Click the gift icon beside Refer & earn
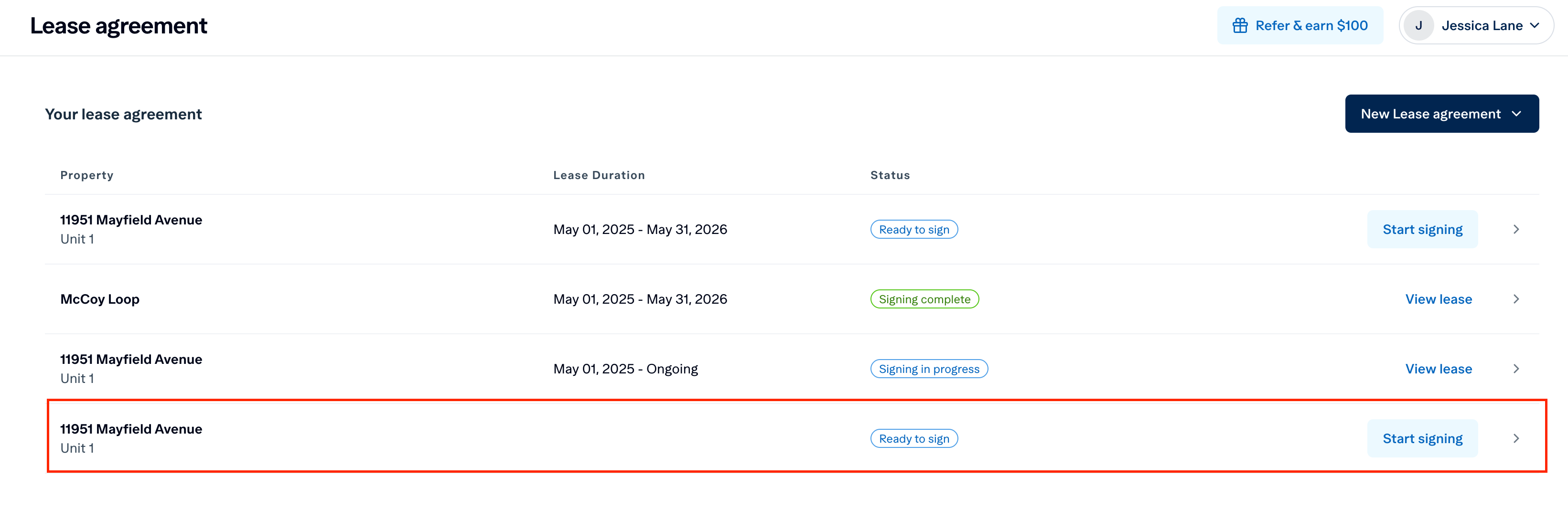 coord(1239,25)
